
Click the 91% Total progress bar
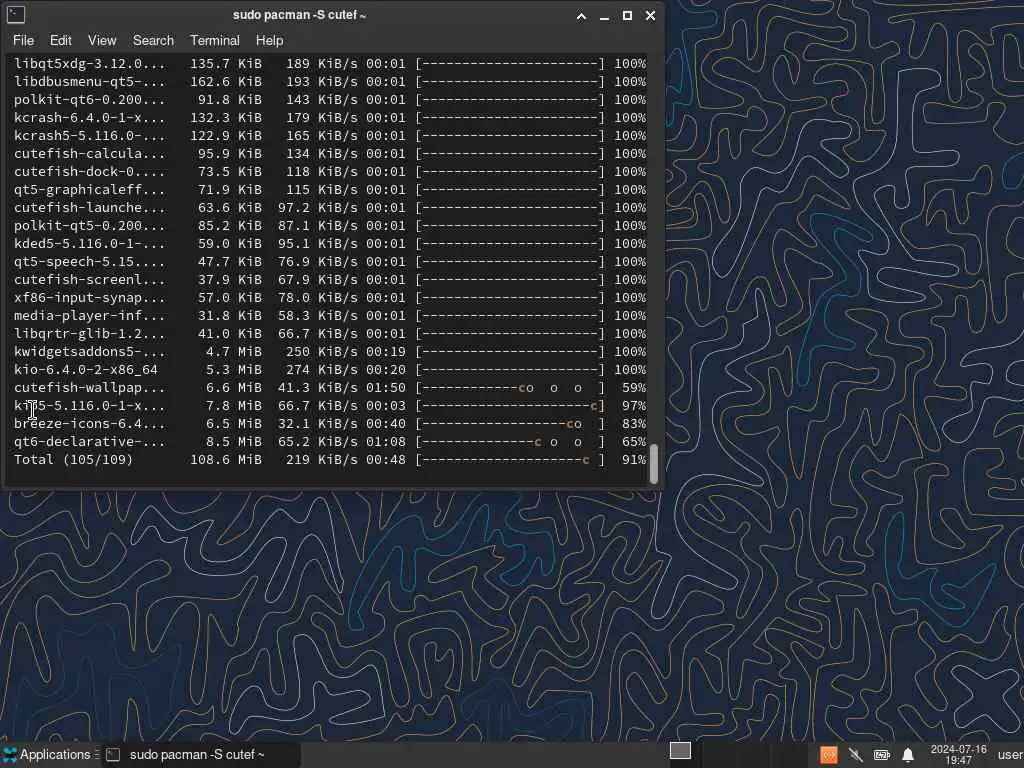point(510,460)
